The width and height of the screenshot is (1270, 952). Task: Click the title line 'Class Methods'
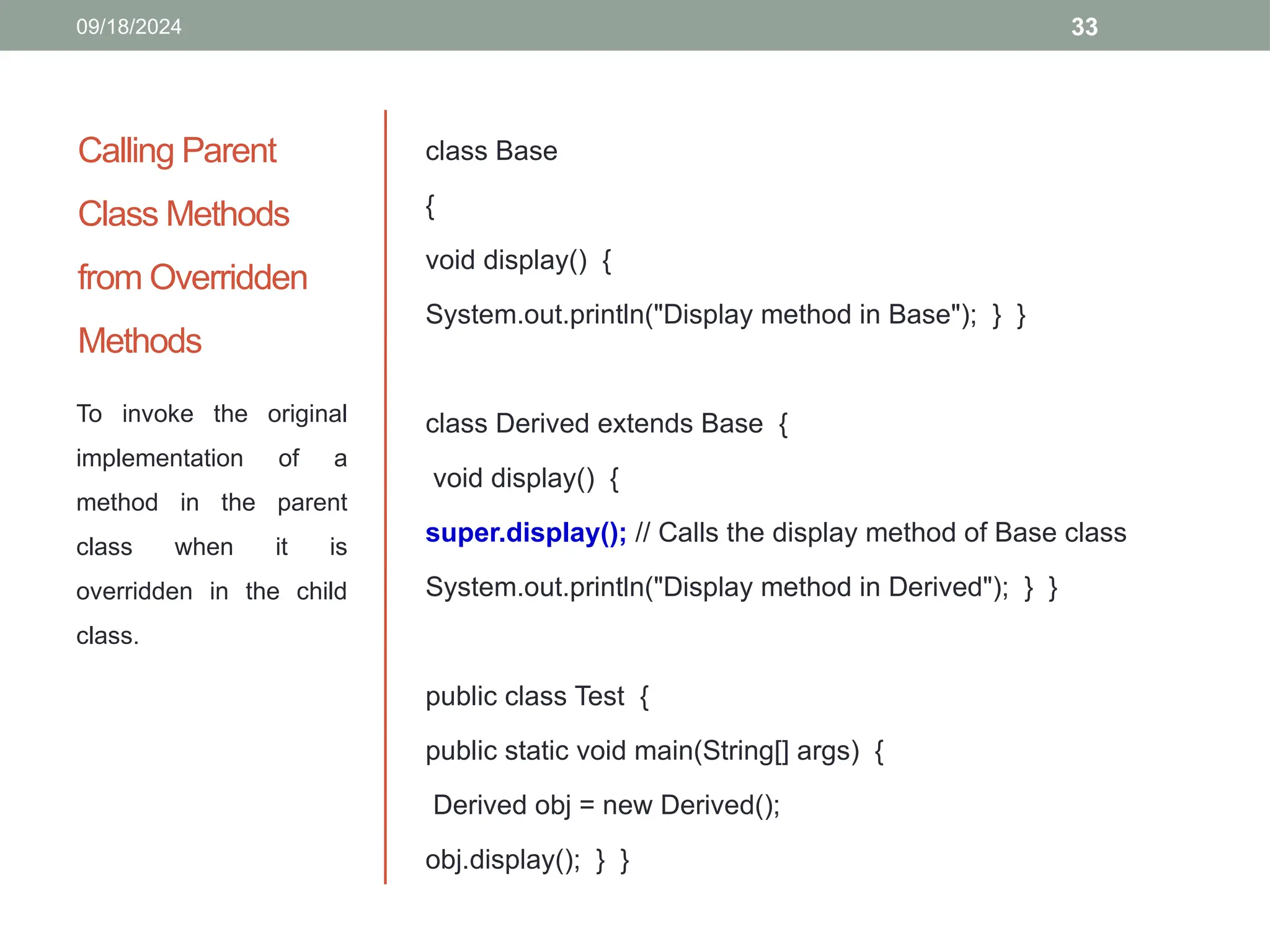click(184, 214)
